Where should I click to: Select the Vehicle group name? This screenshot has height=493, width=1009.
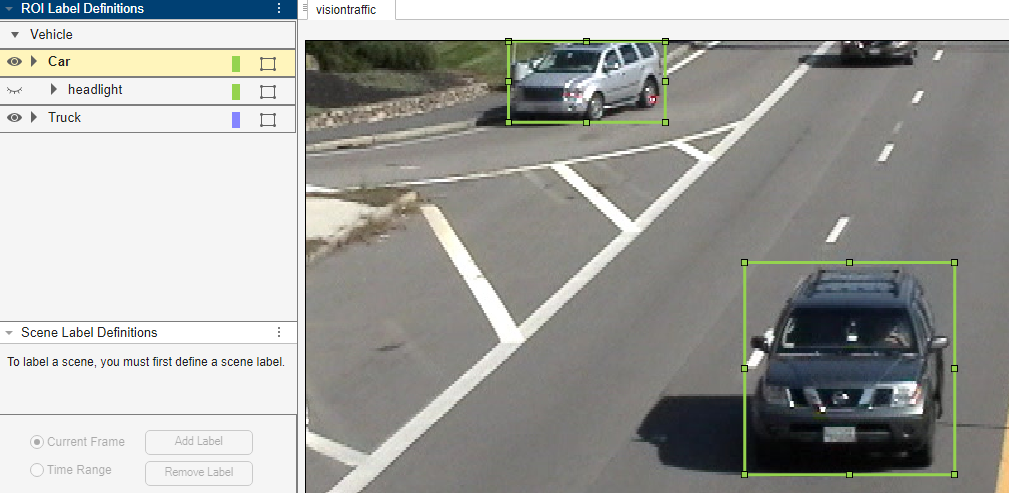coord(51,35)
